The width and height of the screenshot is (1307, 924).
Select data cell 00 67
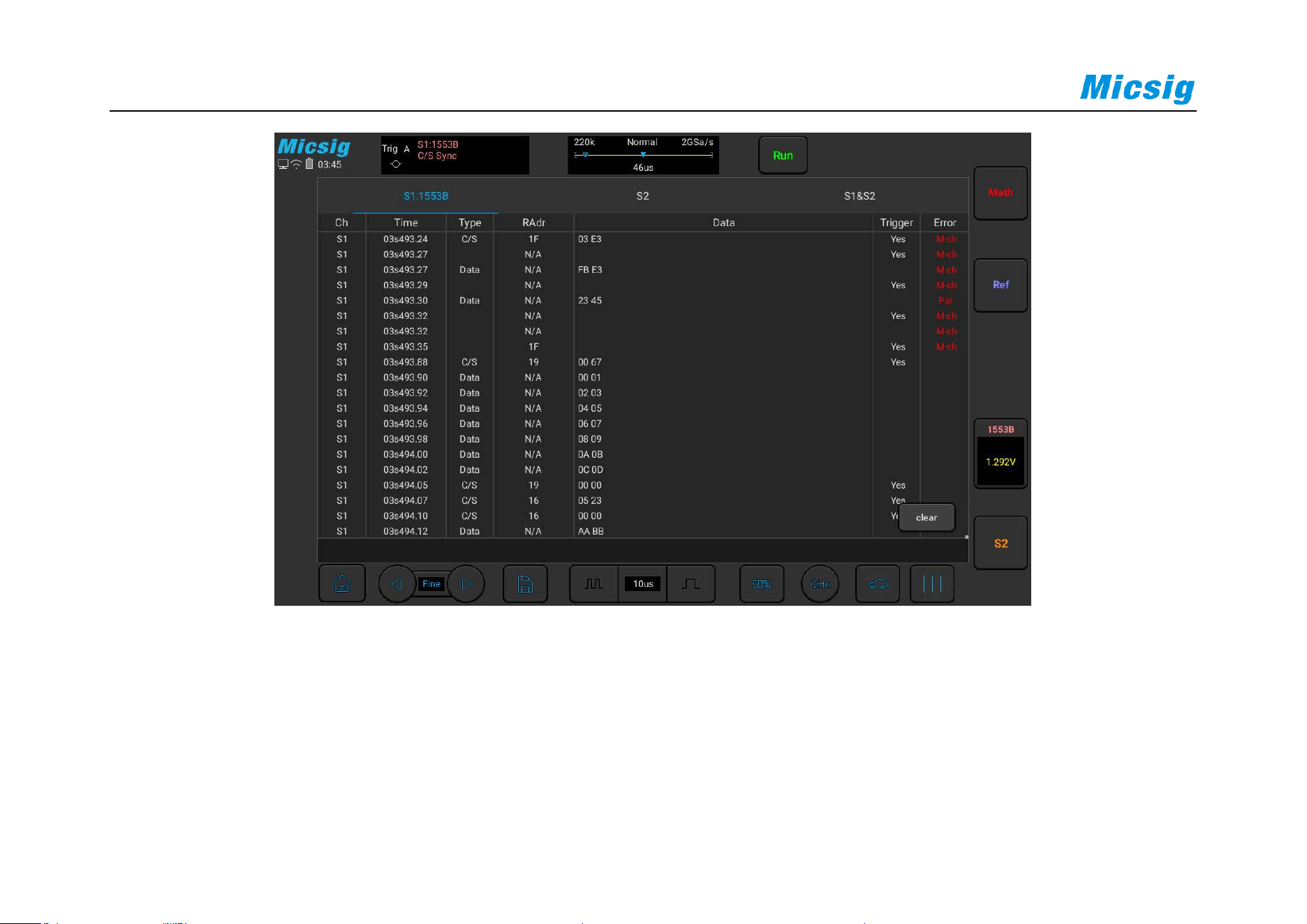[590, 362]
